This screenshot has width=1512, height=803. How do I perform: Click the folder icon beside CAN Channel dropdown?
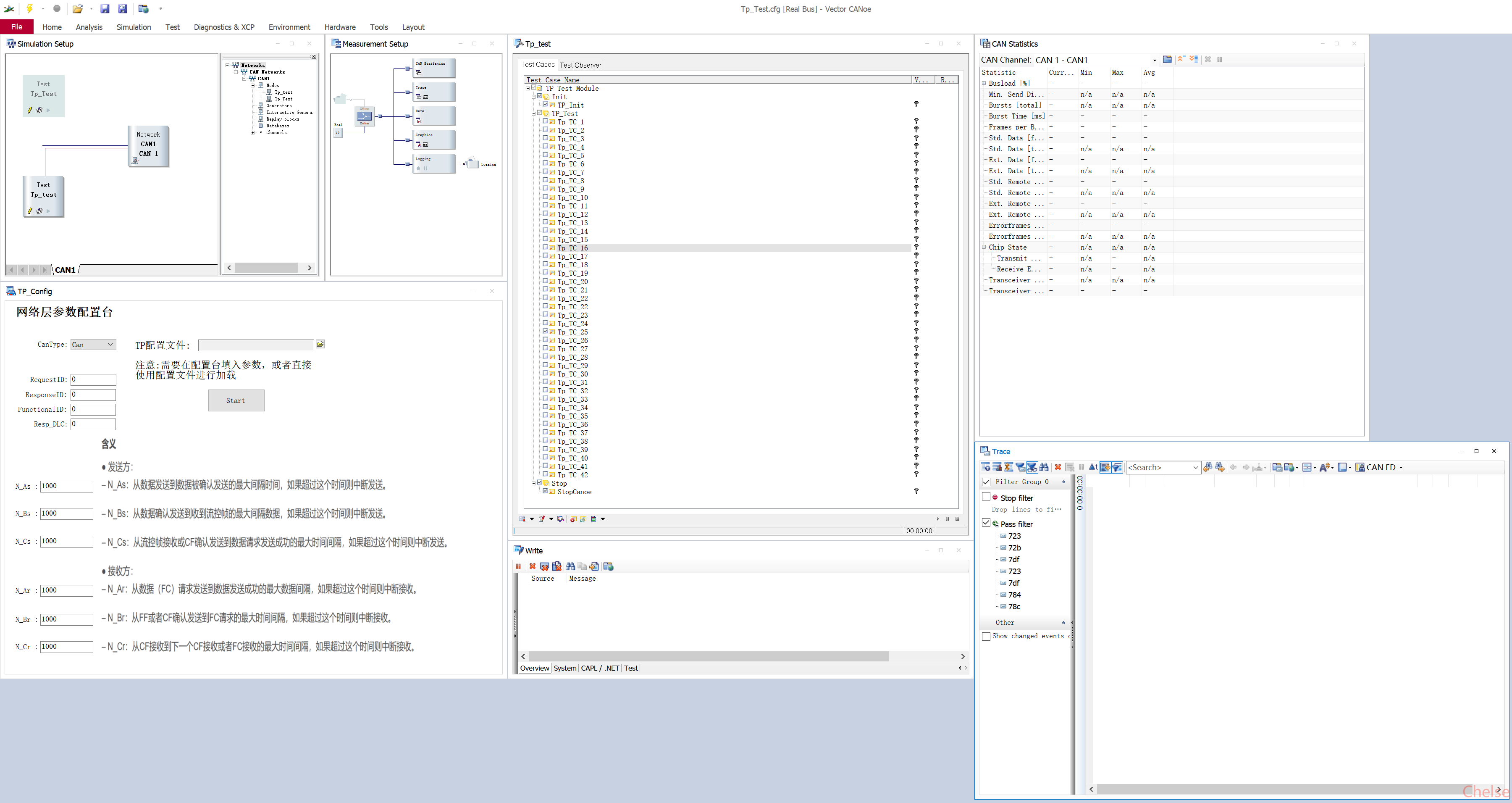coord(1167,59)
